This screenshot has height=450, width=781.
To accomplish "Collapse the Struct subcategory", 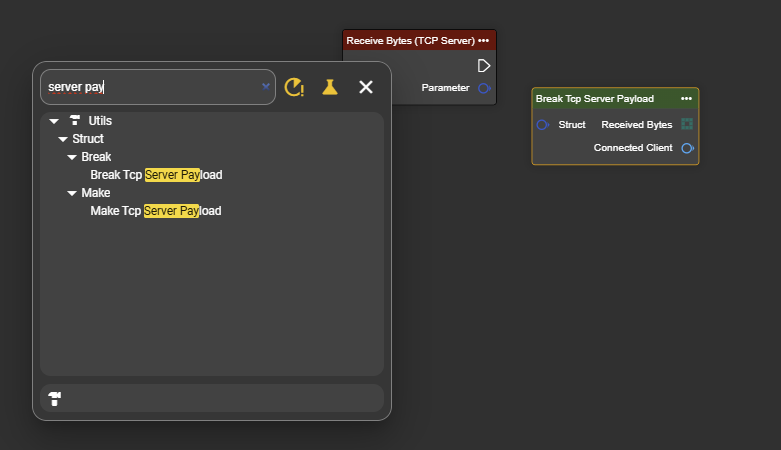I will (63, 139).
